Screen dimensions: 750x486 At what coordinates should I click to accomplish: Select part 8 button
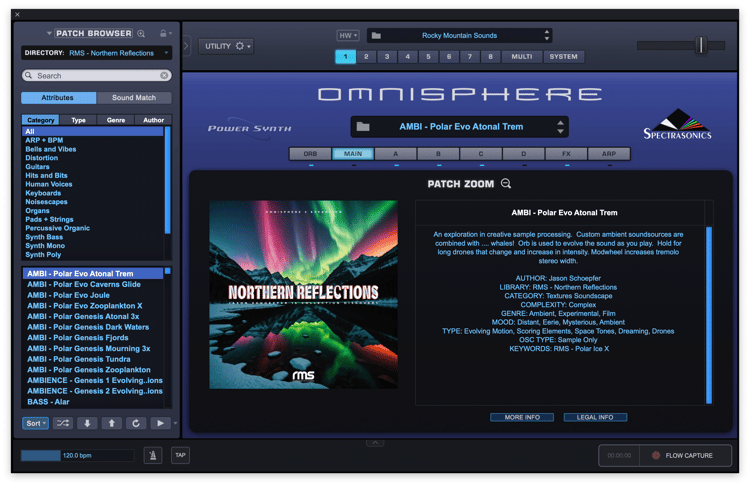click(490, 56)
